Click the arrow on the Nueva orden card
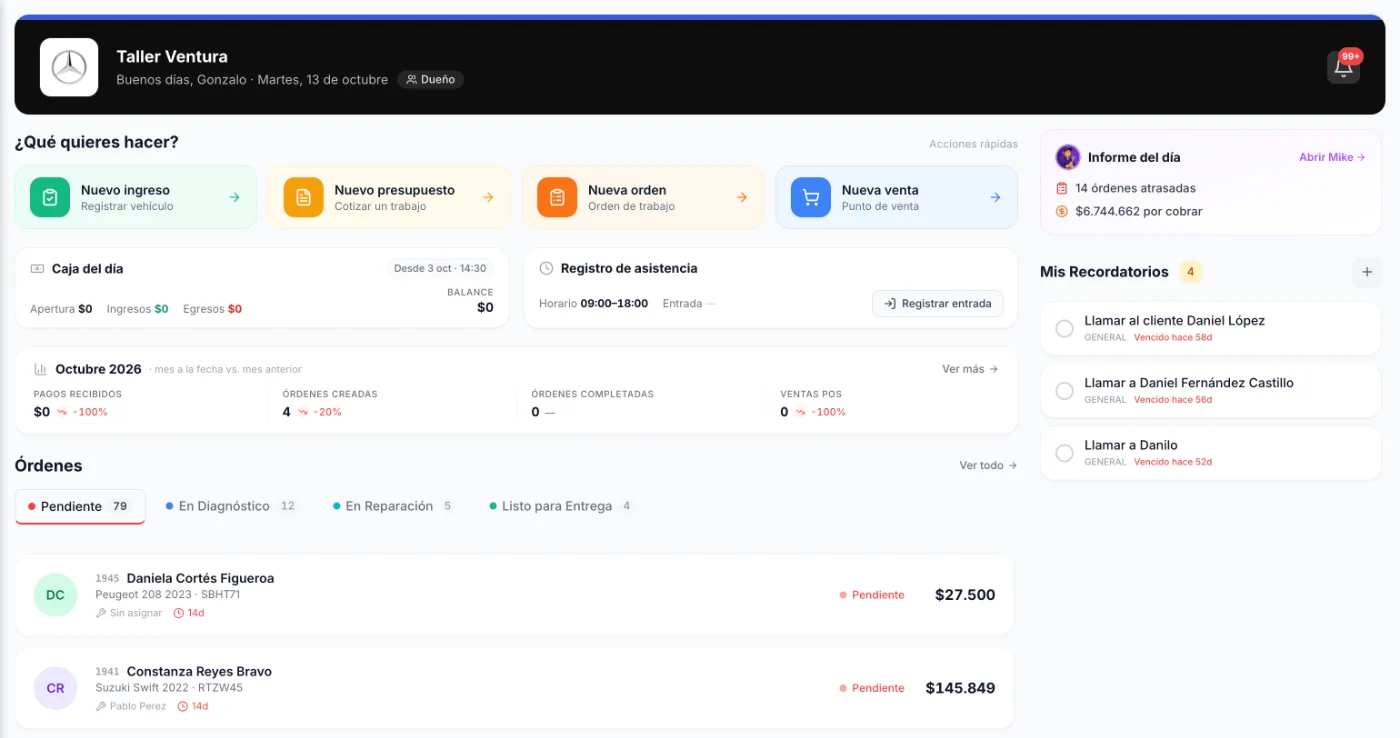Viewport: 1400px width, 738px height. click(742, 197)
